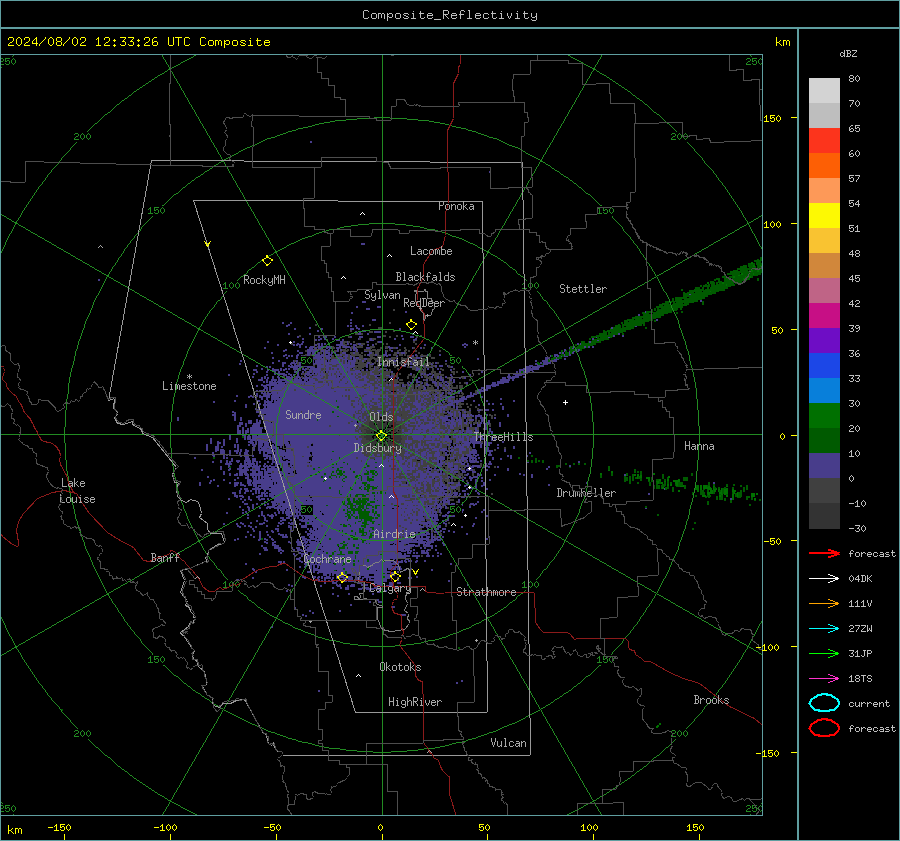The image size is (900, 841).
Task: Click the Okotoks label
Action: [x=400, y=667]
